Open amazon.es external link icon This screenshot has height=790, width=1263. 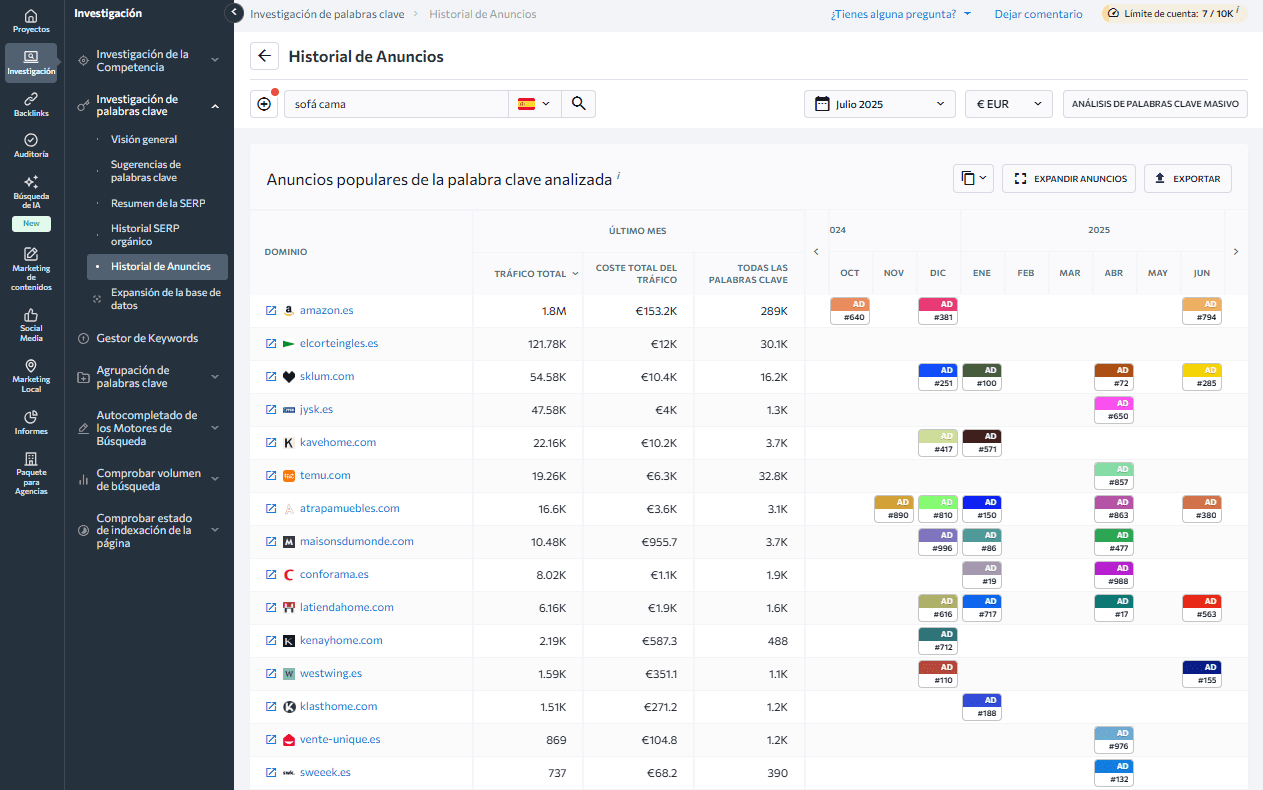point(271,311)
